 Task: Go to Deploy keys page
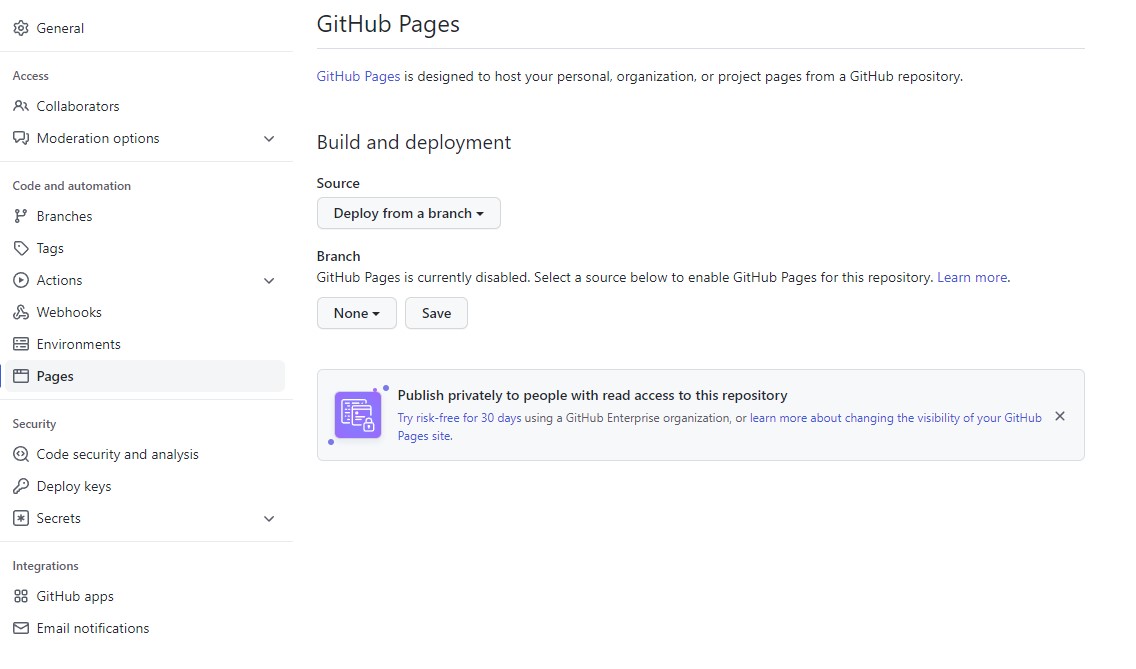pyautogui.click(x=145, y=486)
